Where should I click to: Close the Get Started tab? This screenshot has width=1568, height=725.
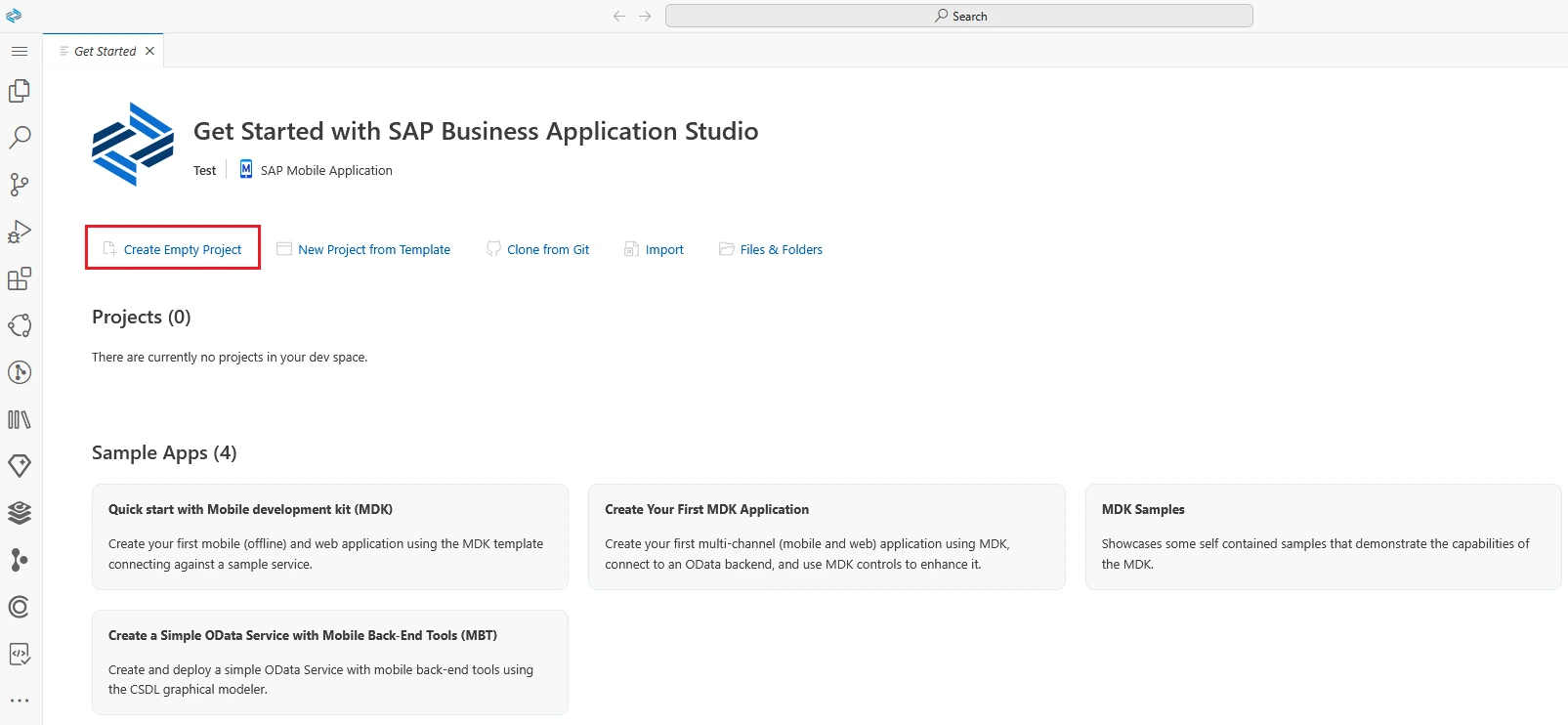(149, 51)
